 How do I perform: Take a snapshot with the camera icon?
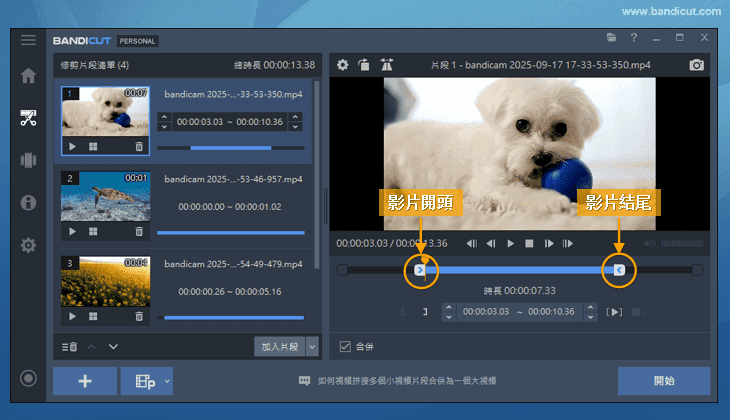tap(697, 65)
